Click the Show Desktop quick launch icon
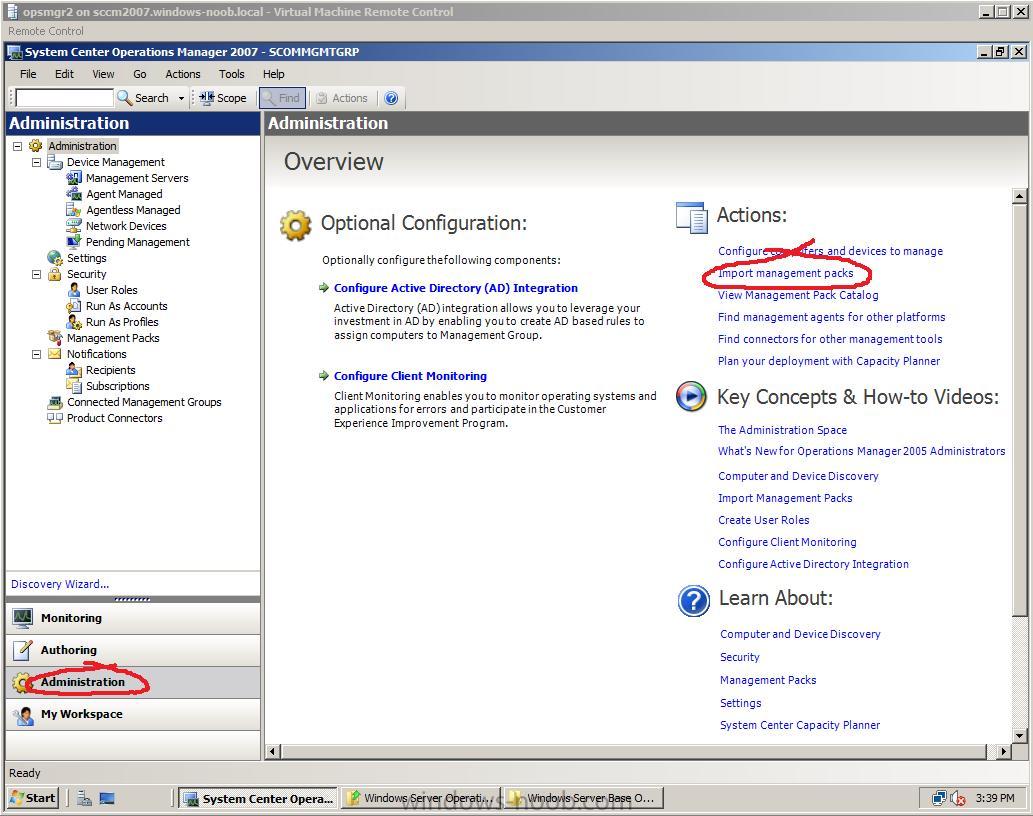This screenshot has width=1033, height=816. pos(107,798)
